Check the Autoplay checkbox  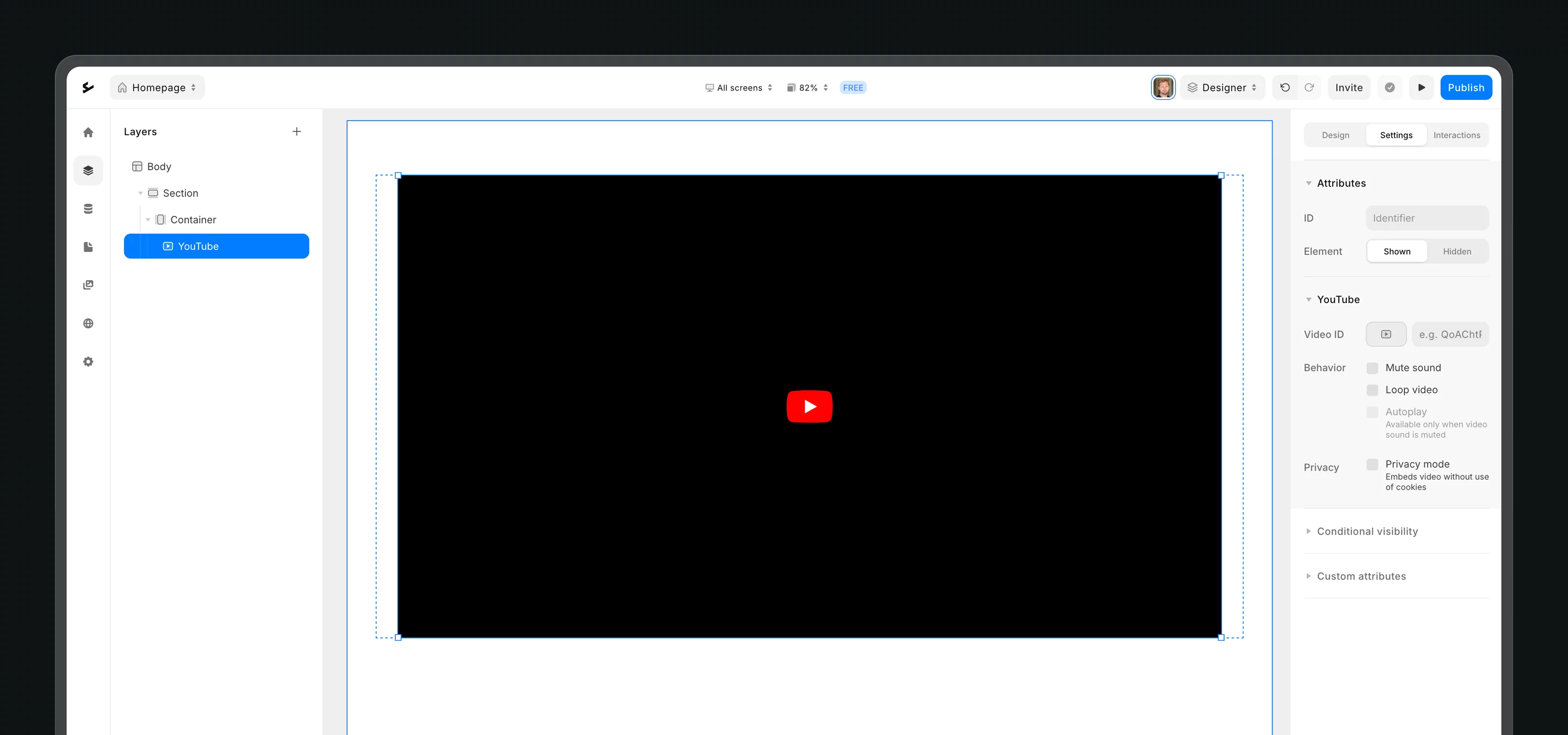coord(1372,412)
